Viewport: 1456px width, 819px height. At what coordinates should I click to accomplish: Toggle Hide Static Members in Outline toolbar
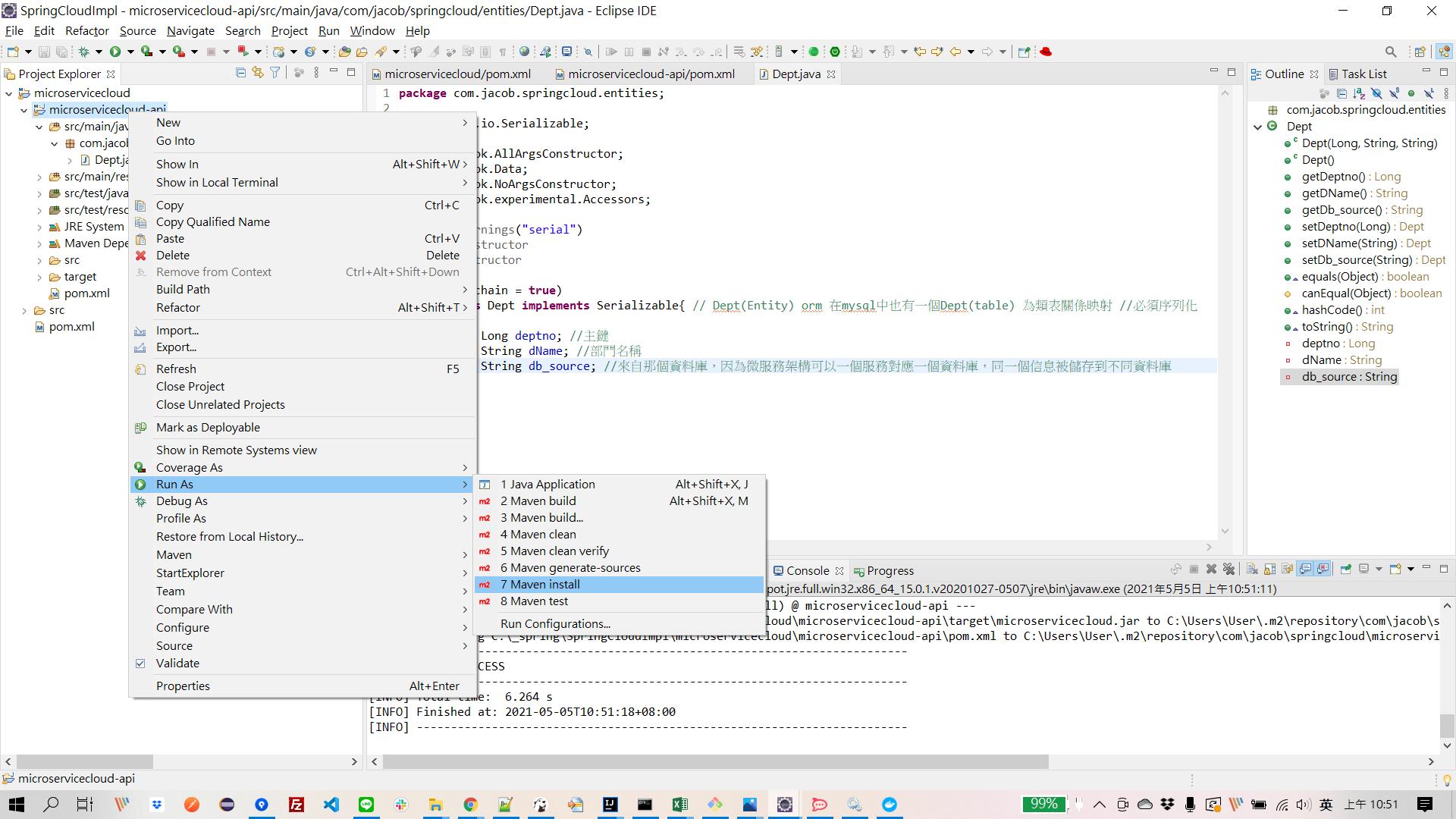click(1394, 93)
